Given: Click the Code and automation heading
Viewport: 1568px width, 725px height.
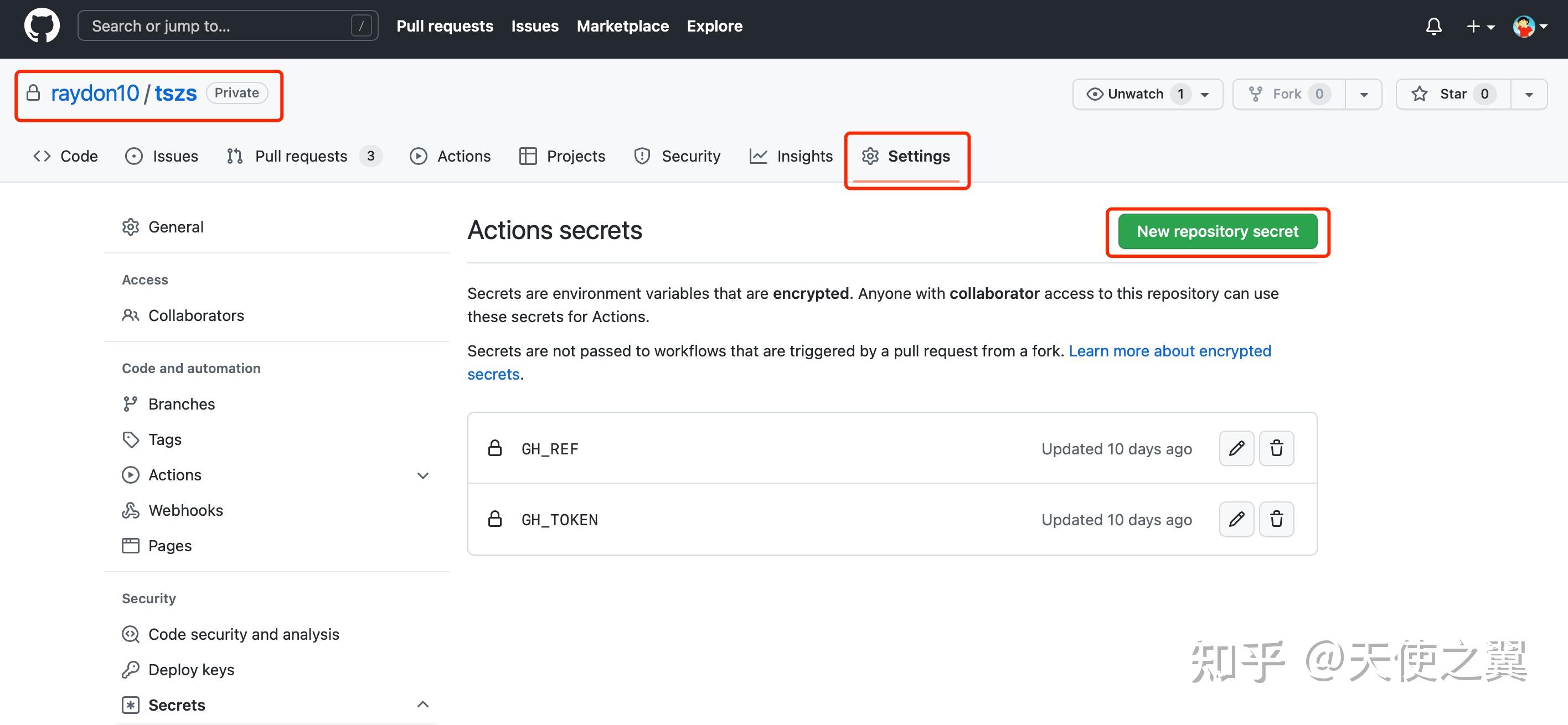Looking at the screenshot, I should coord(191,368).
